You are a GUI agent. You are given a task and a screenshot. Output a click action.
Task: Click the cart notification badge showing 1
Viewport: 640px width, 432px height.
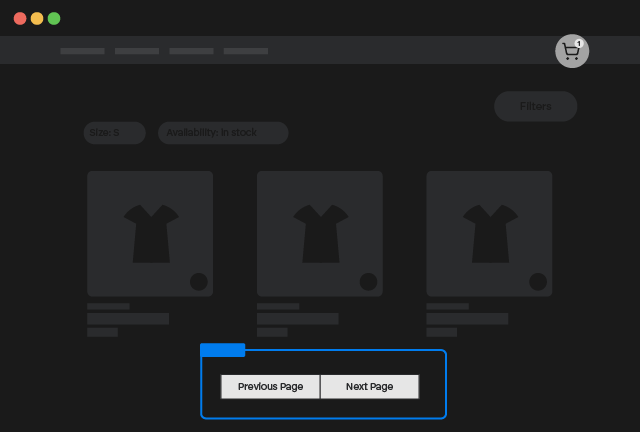tap(579, 44)
